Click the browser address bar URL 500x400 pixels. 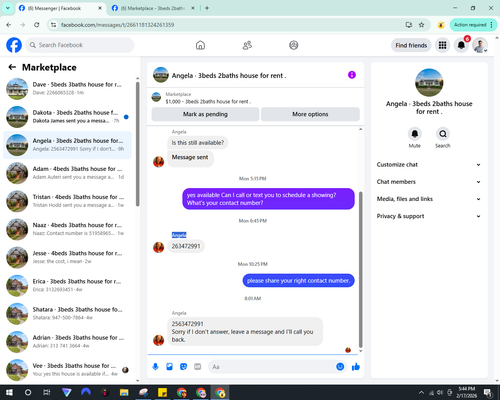coord(117,25)
